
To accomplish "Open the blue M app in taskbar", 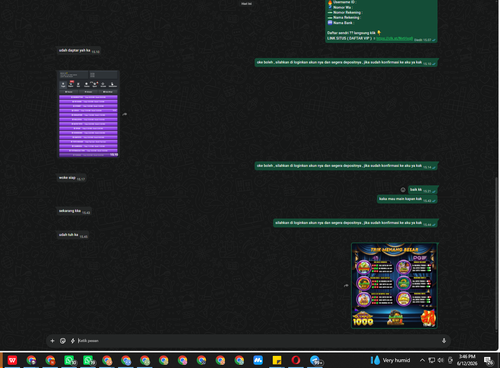I will 258,360.
